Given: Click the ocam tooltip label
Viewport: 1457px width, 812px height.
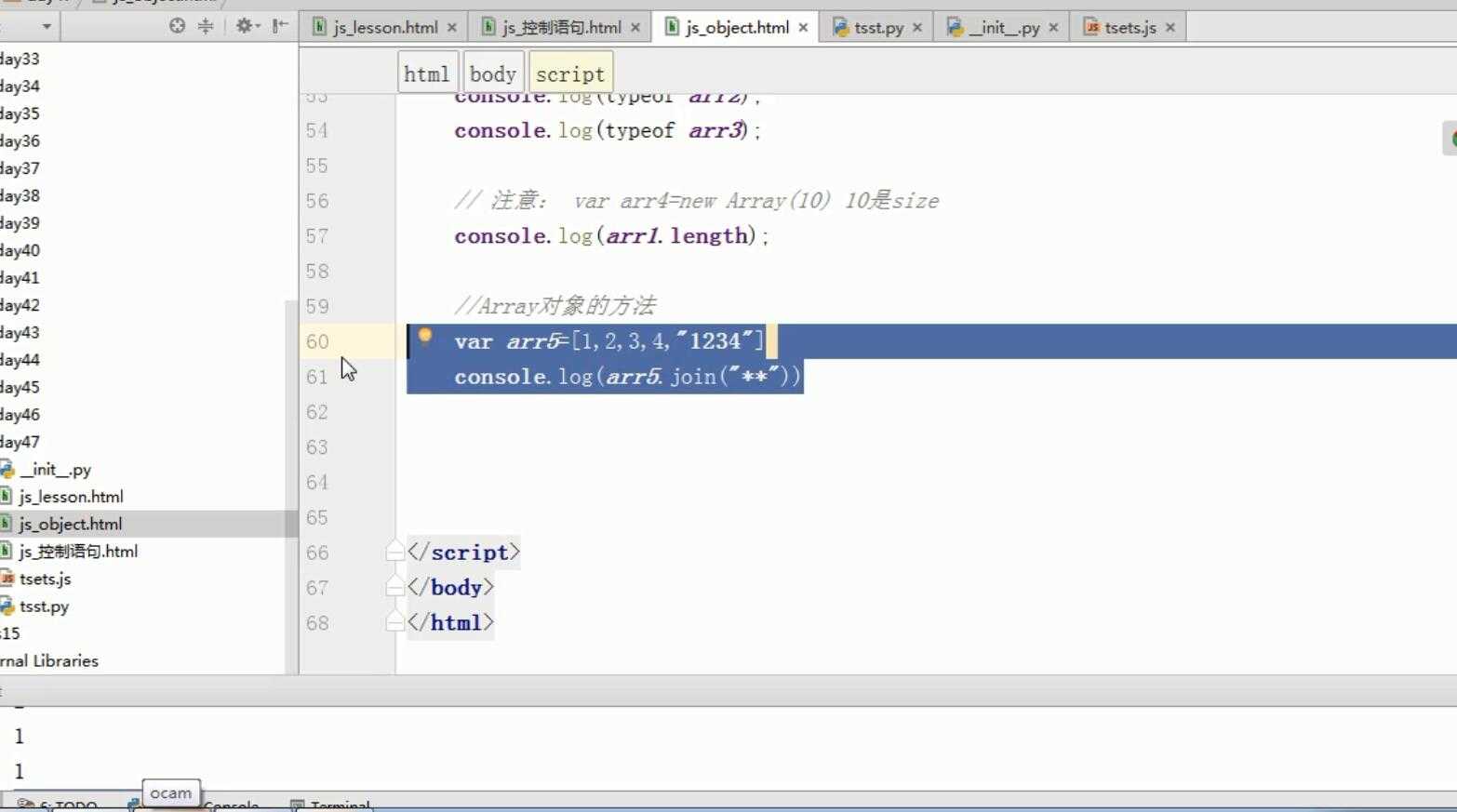Looking at the screenshot, I should (x=171, y=793).
